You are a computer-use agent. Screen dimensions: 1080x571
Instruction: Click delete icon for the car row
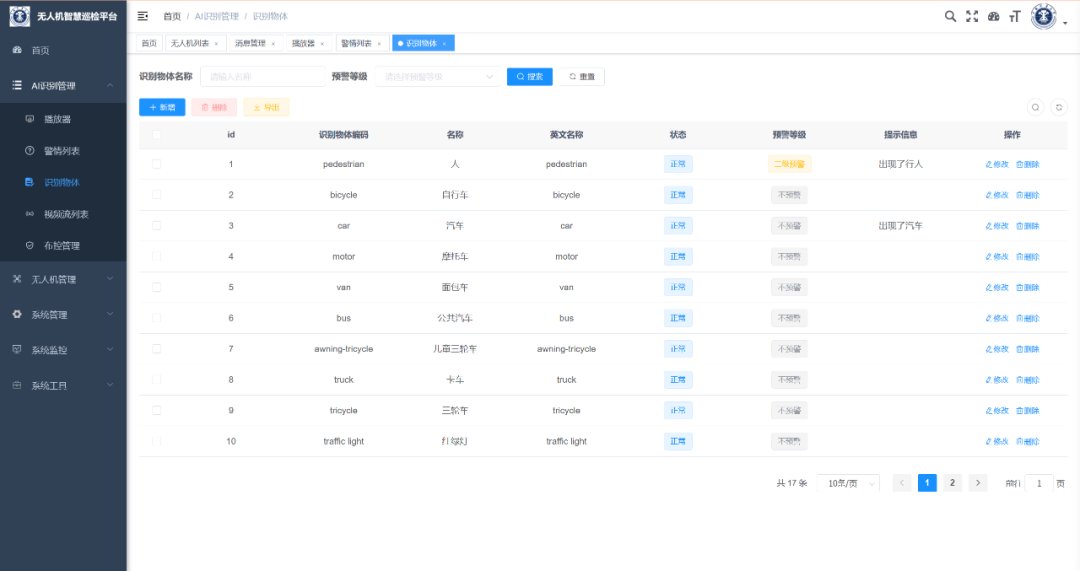[x=1028, y=226]
